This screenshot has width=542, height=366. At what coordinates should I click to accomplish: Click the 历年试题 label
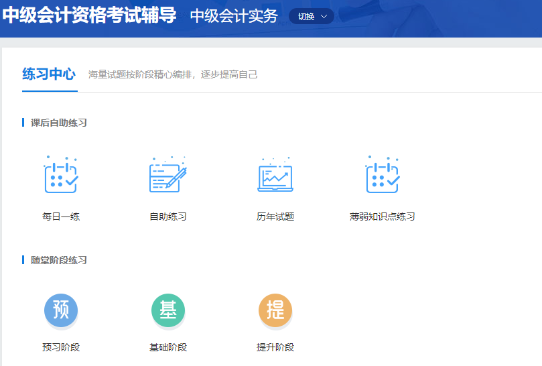pos(275,217)
